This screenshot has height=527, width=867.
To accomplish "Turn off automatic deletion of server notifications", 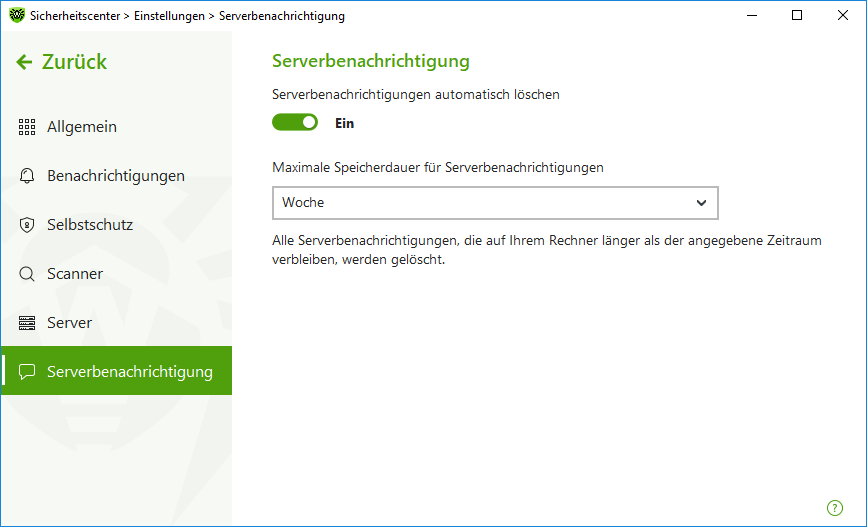I will (295, 122).
